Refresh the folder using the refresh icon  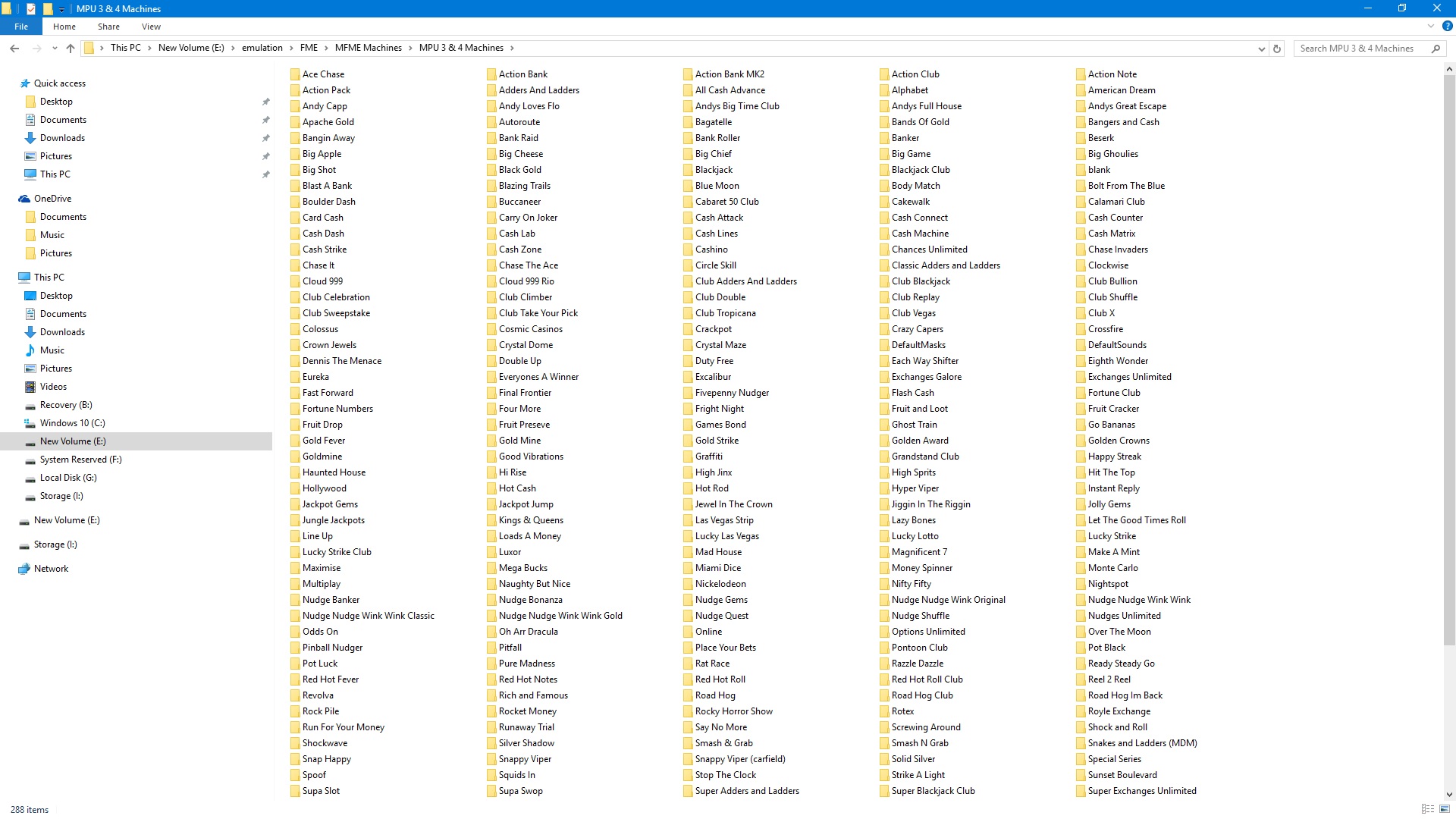(x=1277, y=48)
